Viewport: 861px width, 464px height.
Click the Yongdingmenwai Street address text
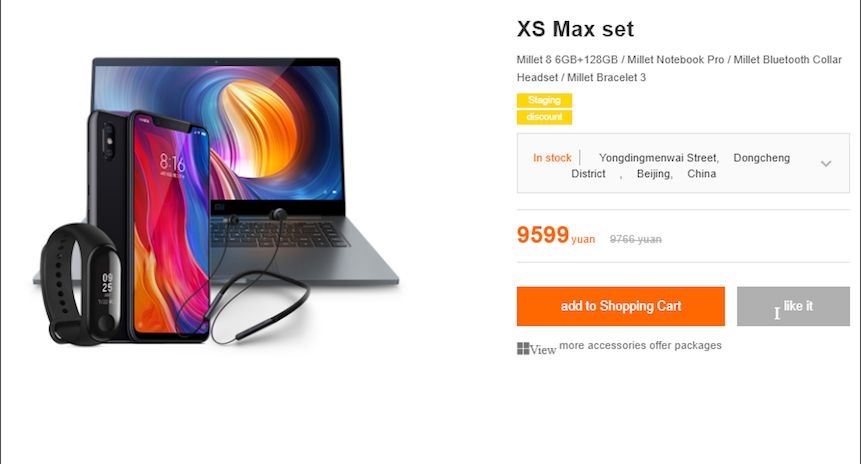pyautogui.click(x=659, y=158)
